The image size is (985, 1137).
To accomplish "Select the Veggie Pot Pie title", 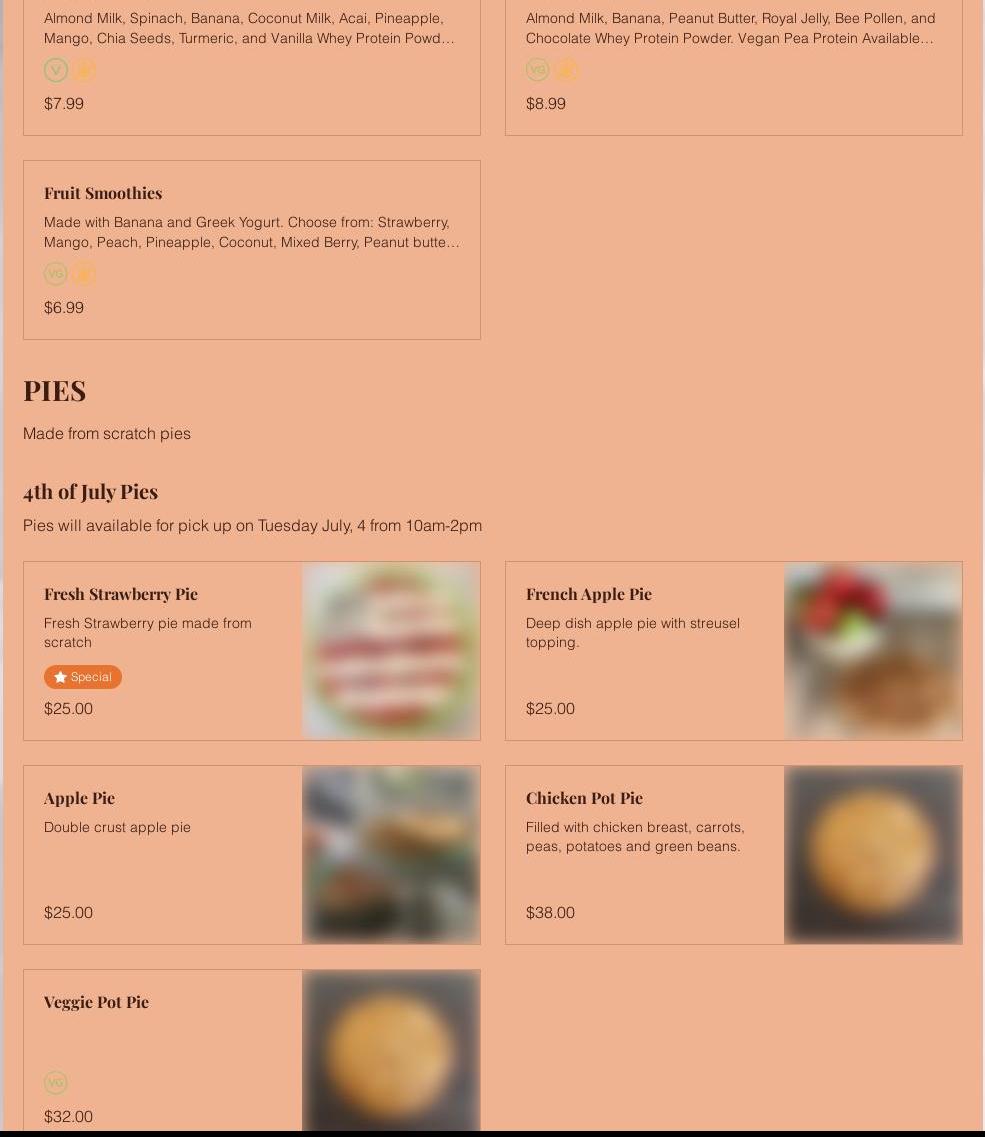I will click(x=97, y=1002).
